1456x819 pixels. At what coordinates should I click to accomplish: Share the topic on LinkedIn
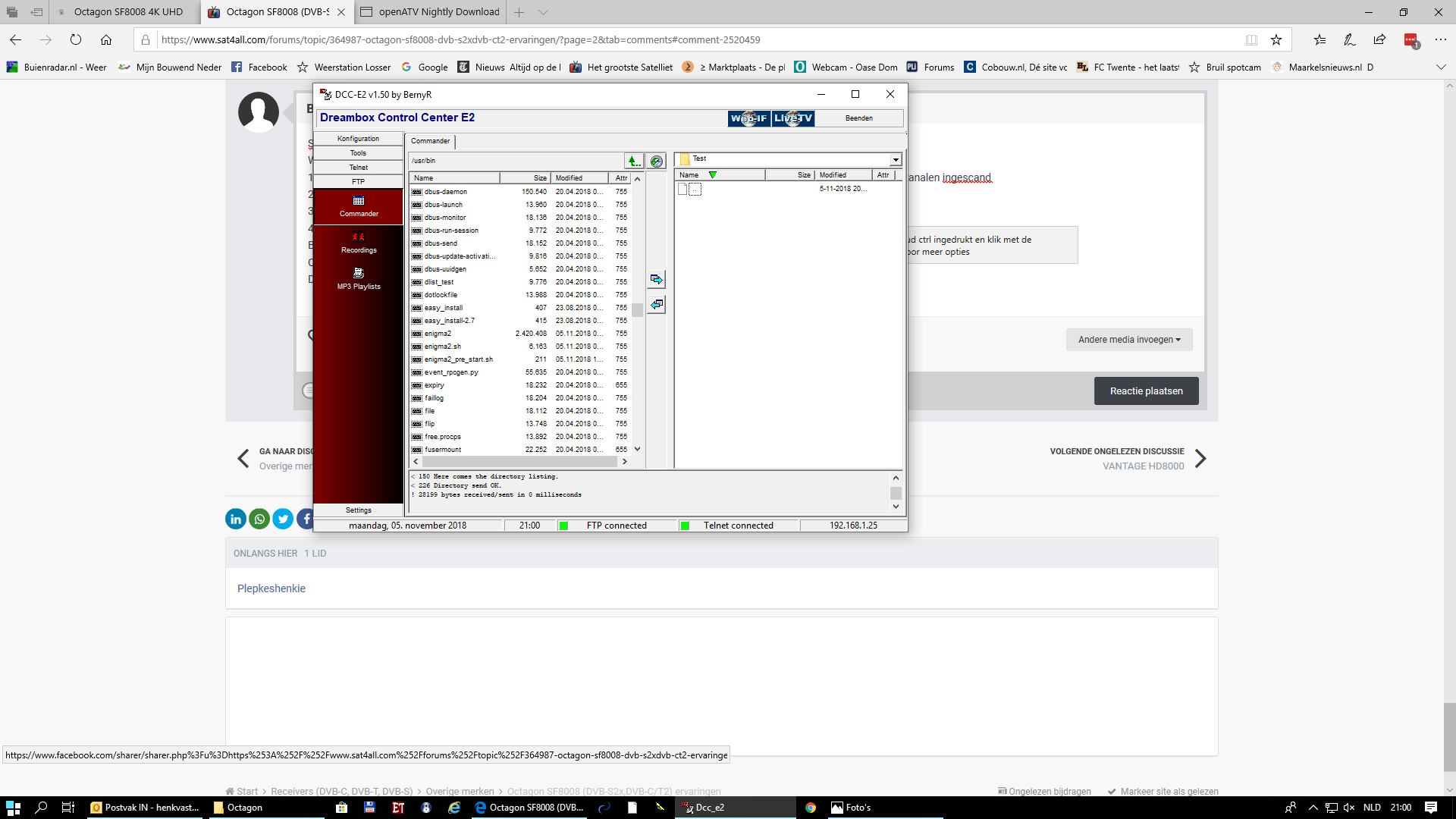coord(236,519)
